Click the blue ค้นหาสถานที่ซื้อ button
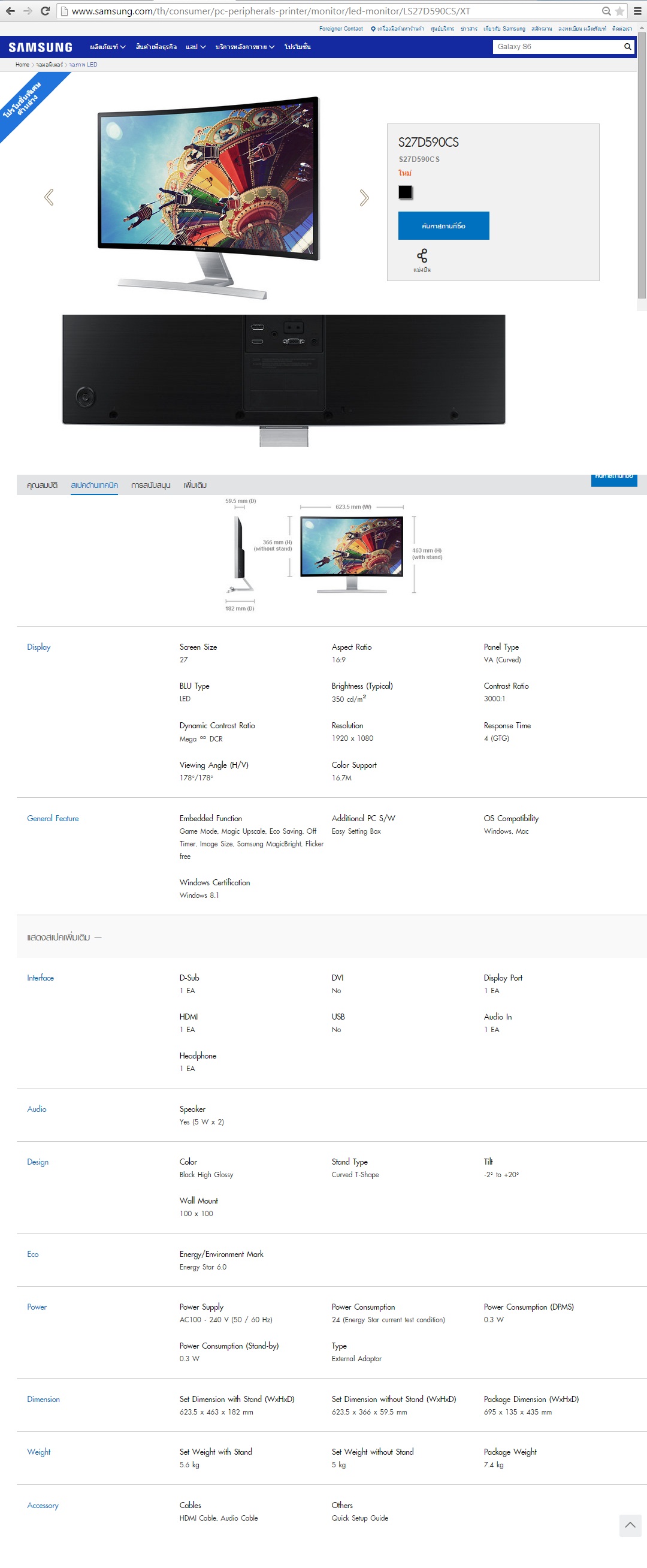This screenshot has height=1568, width=647. [x=444, y=226]
